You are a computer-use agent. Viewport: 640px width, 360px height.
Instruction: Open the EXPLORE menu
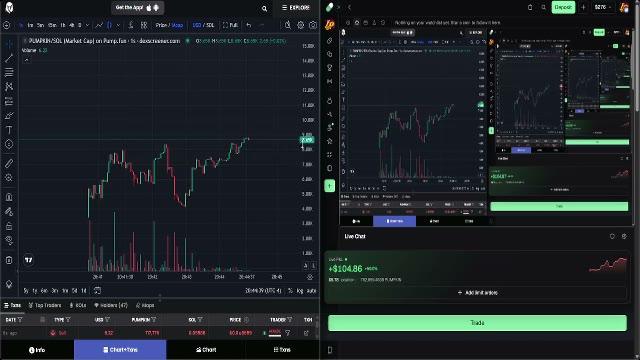click(x=296, y=8)
